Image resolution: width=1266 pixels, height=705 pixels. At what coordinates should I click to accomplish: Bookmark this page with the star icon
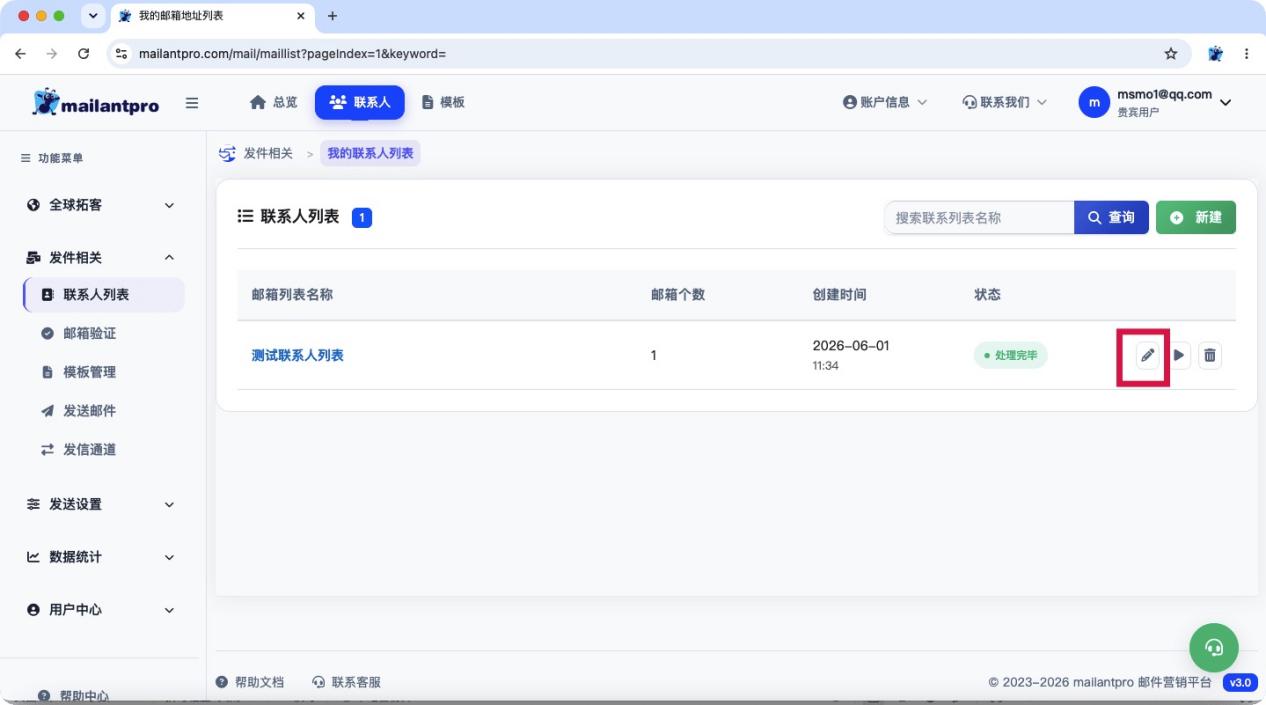[x=1171, y=54]
